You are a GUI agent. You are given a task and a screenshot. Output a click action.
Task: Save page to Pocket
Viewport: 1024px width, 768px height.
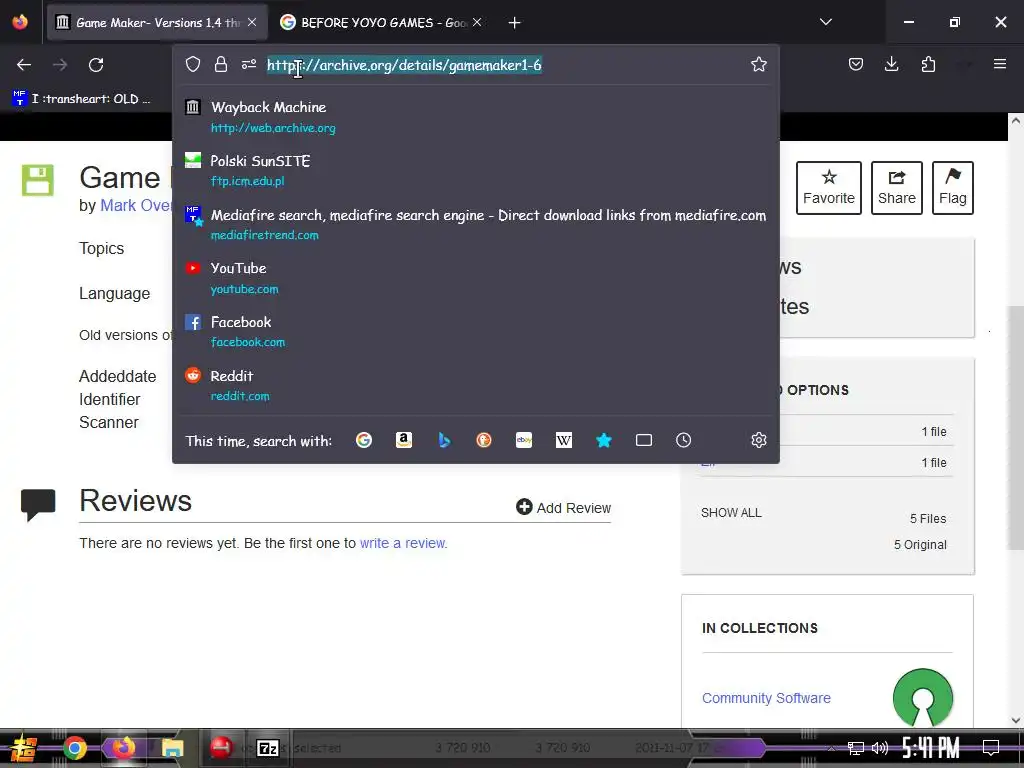tap(856, 64)
